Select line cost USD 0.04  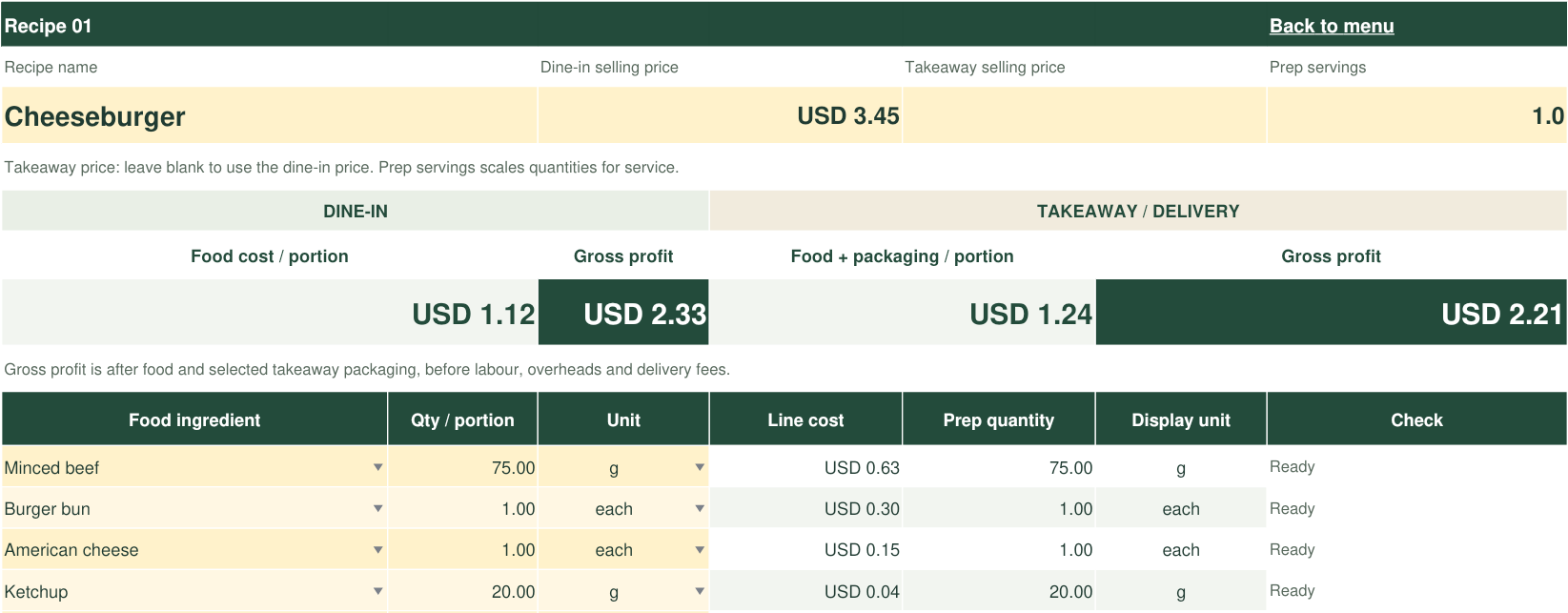tap(805, 591)
